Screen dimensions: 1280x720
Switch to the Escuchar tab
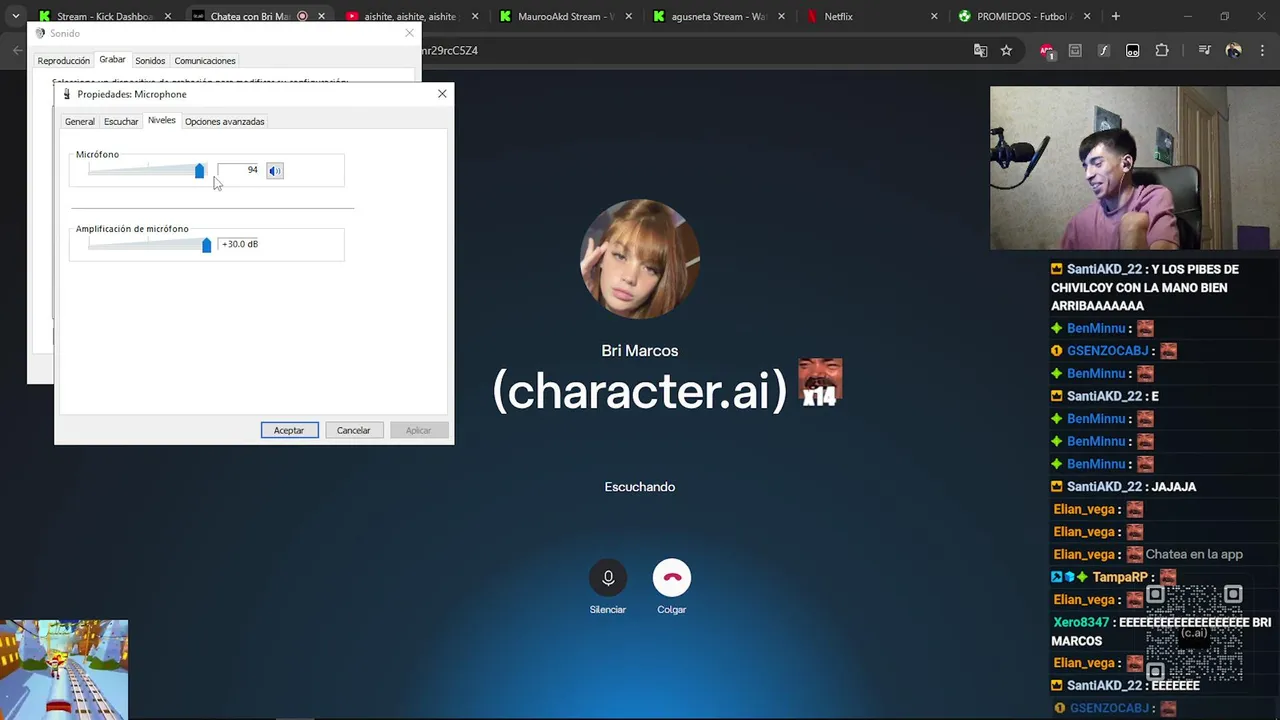[x=121, y=122]
